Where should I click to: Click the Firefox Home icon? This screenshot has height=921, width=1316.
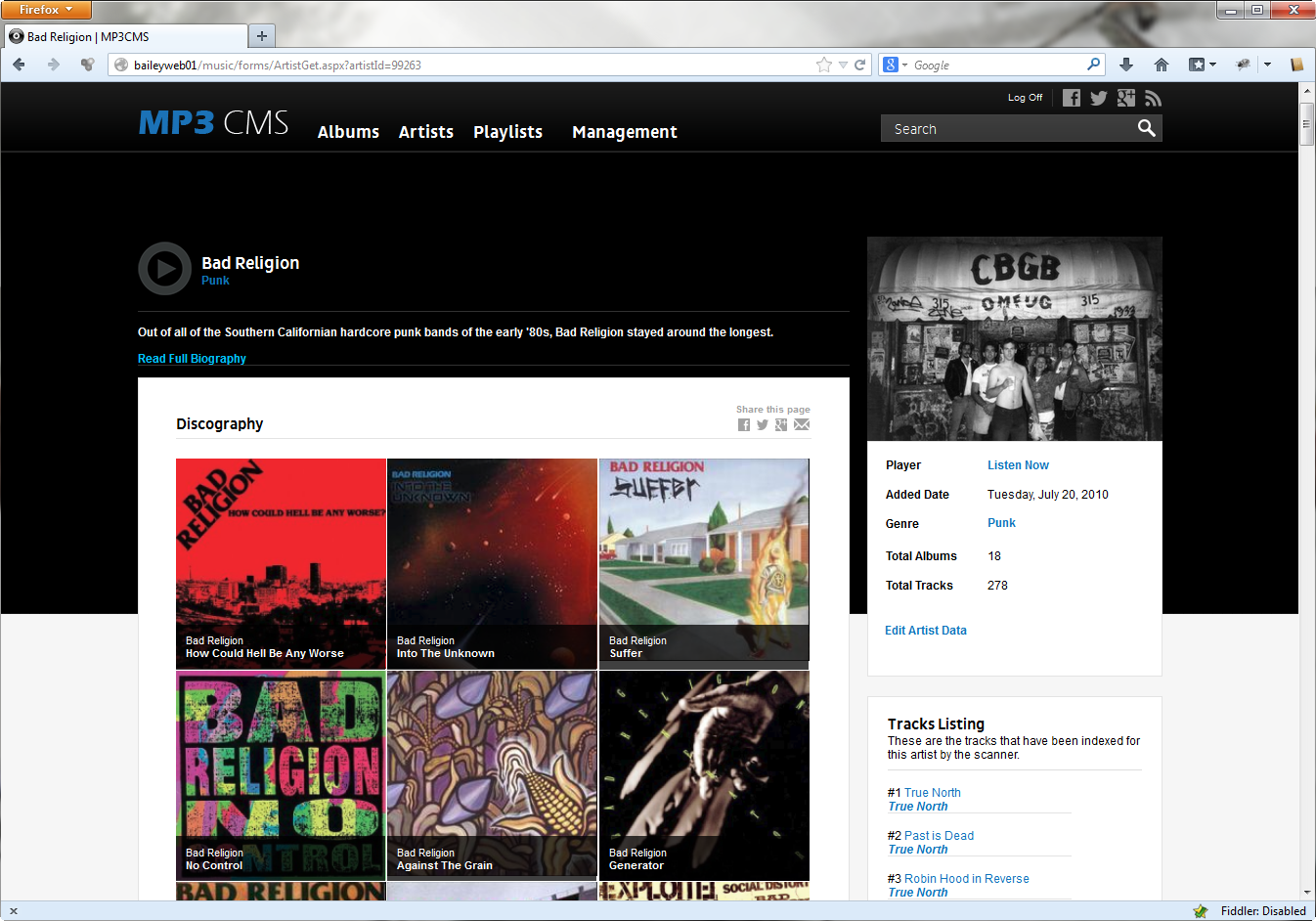click(1161, 64)
